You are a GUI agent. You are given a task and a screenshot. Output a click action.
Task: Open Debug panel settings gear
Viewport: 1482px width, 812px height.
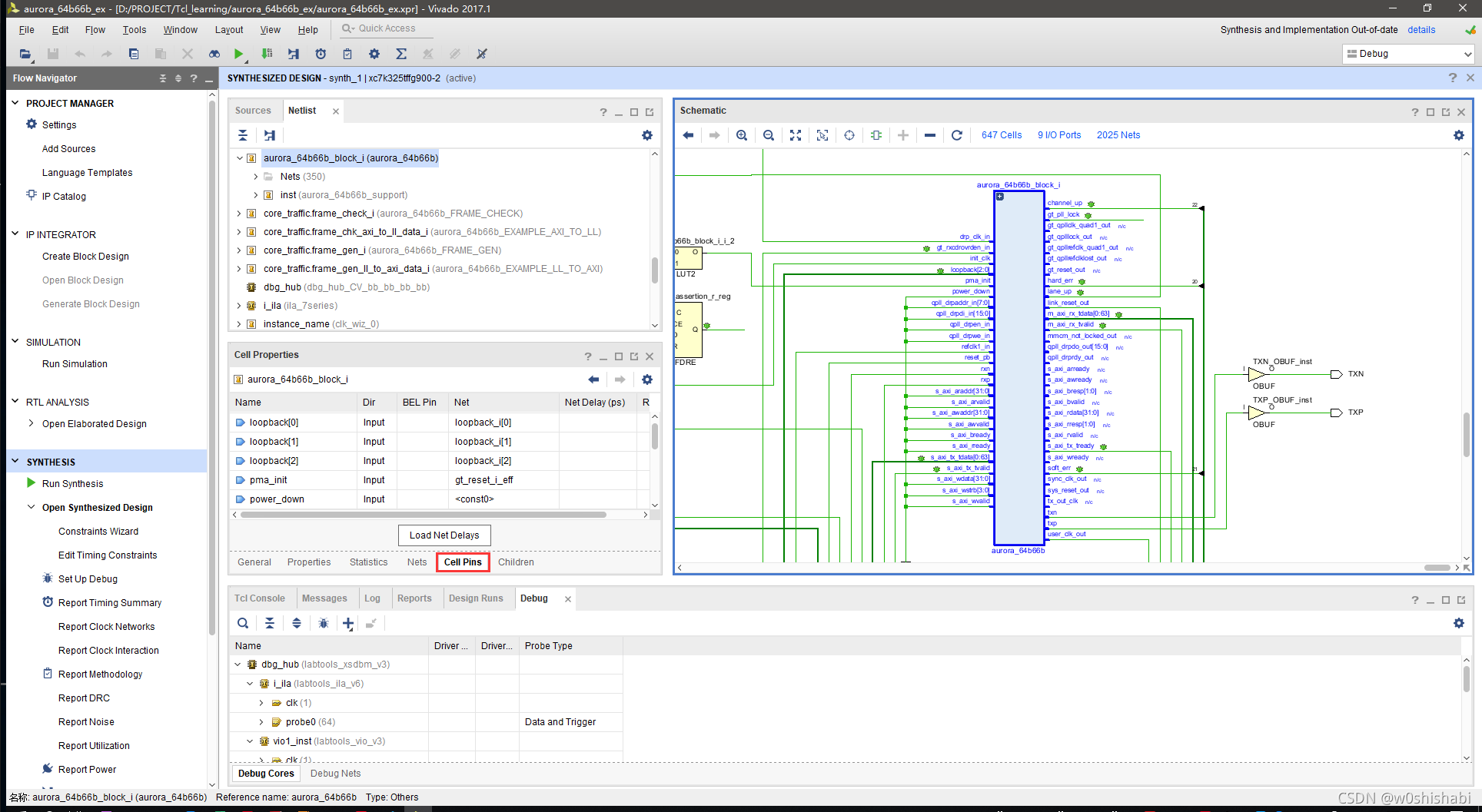coord(1459,623)
